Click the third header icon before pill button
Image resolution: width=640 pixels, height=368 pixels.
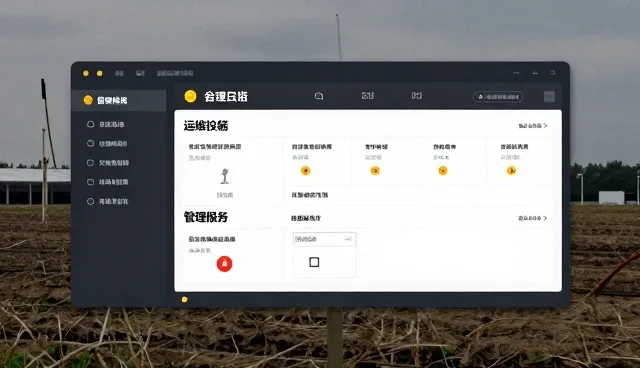[417, 96]
